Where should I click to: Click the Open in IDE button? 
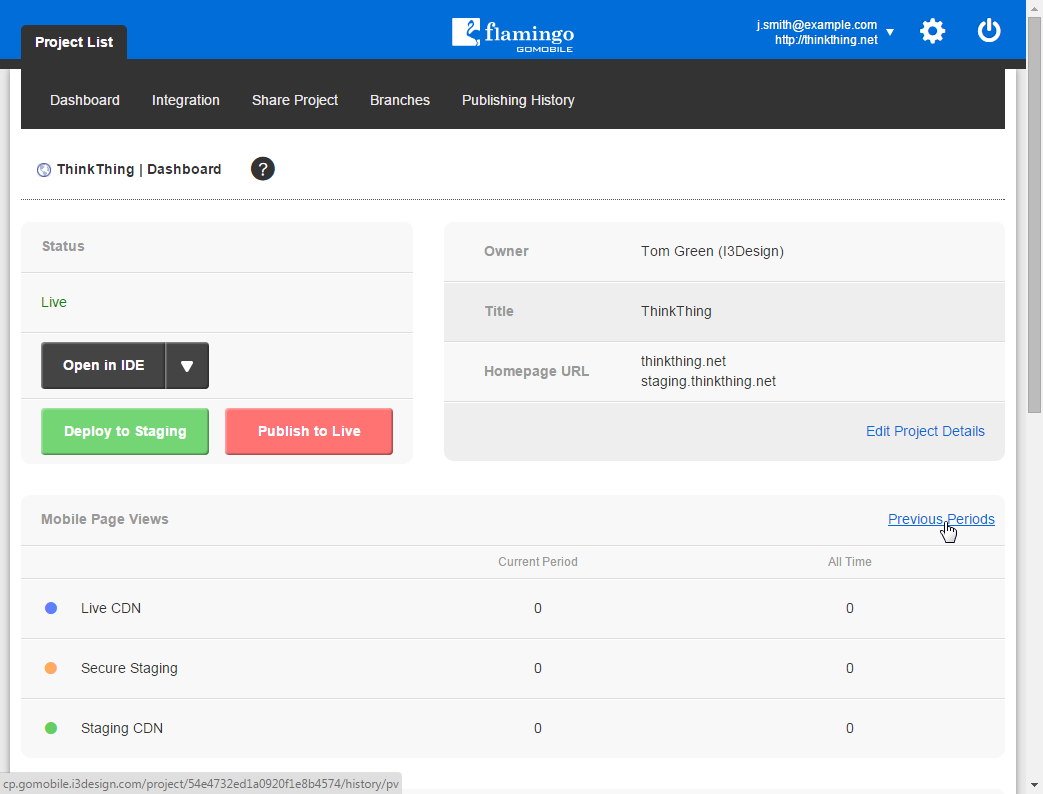103,366
